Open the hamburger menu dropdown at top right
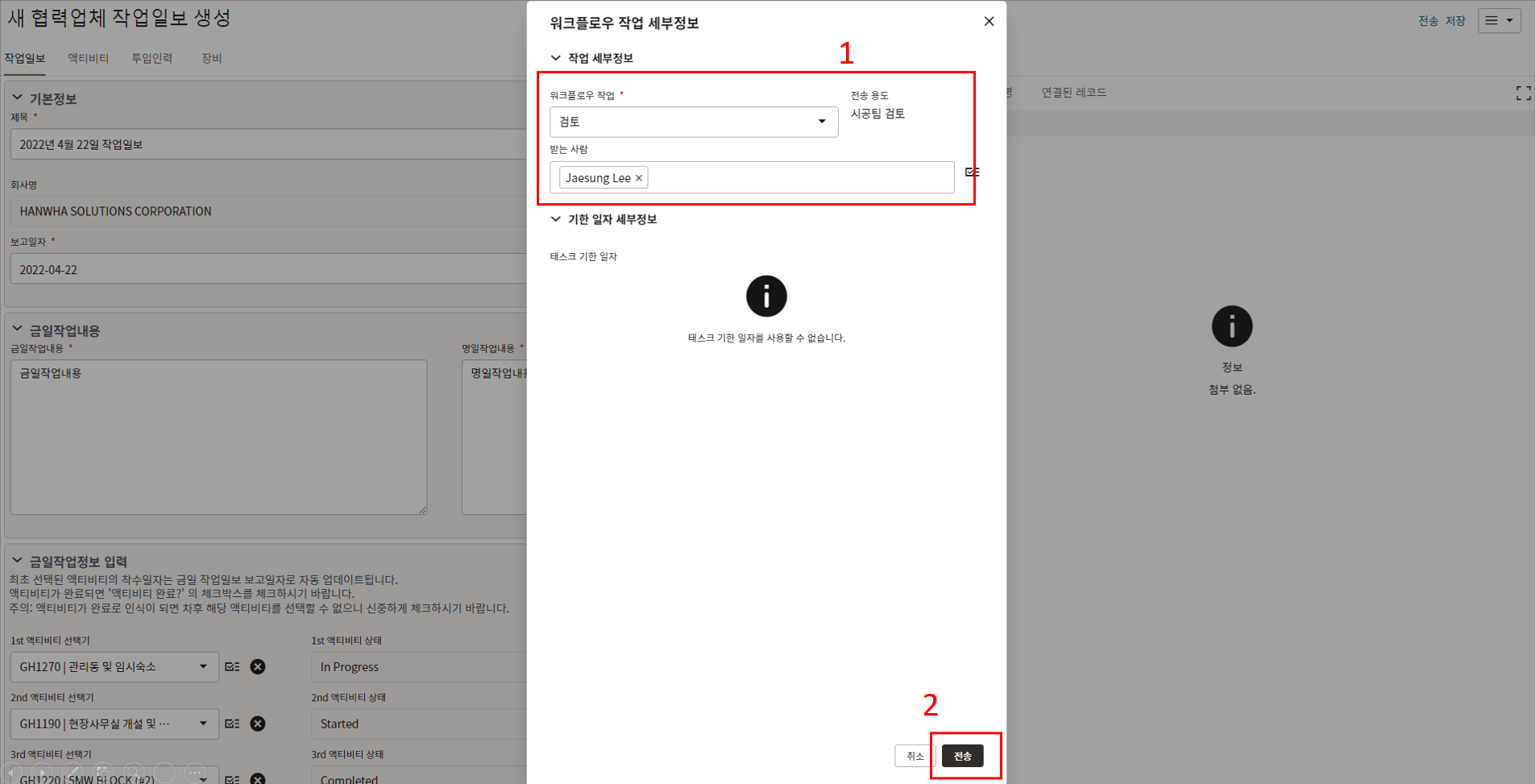Screen dimensions: 1535x784 pos(1499,21)
